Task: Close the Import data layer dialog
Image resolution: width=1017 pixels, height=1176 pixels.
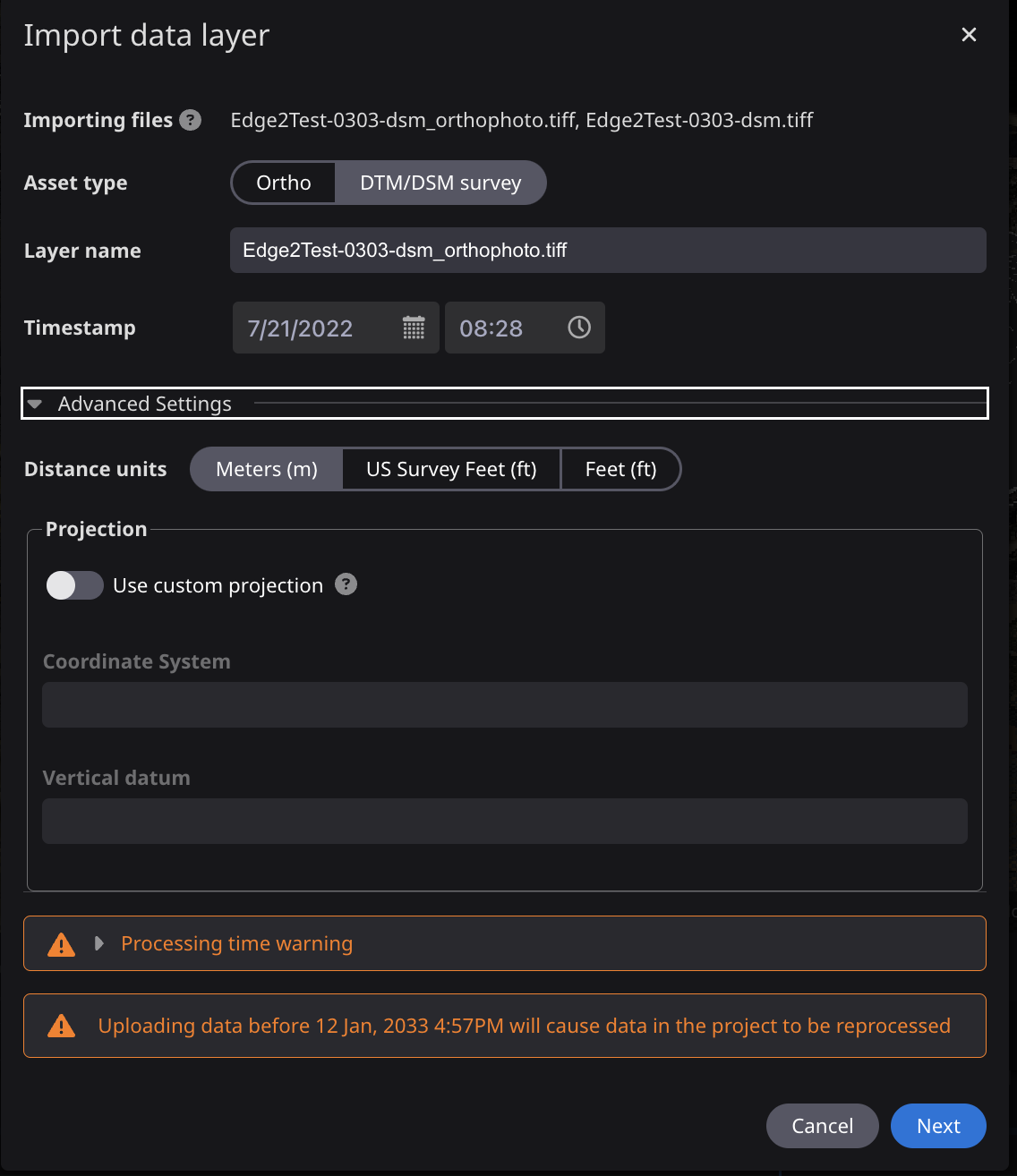Action: coord(969,34)
